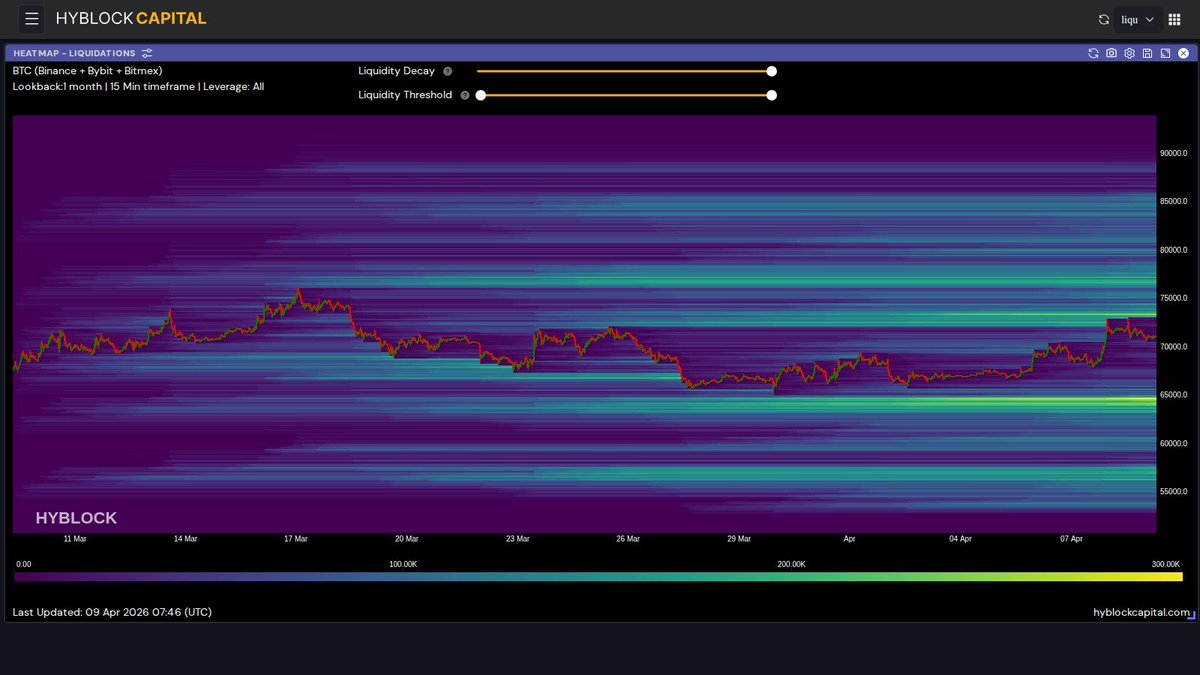Click the Liquidity Decay help icon

(x=447, y=71)
